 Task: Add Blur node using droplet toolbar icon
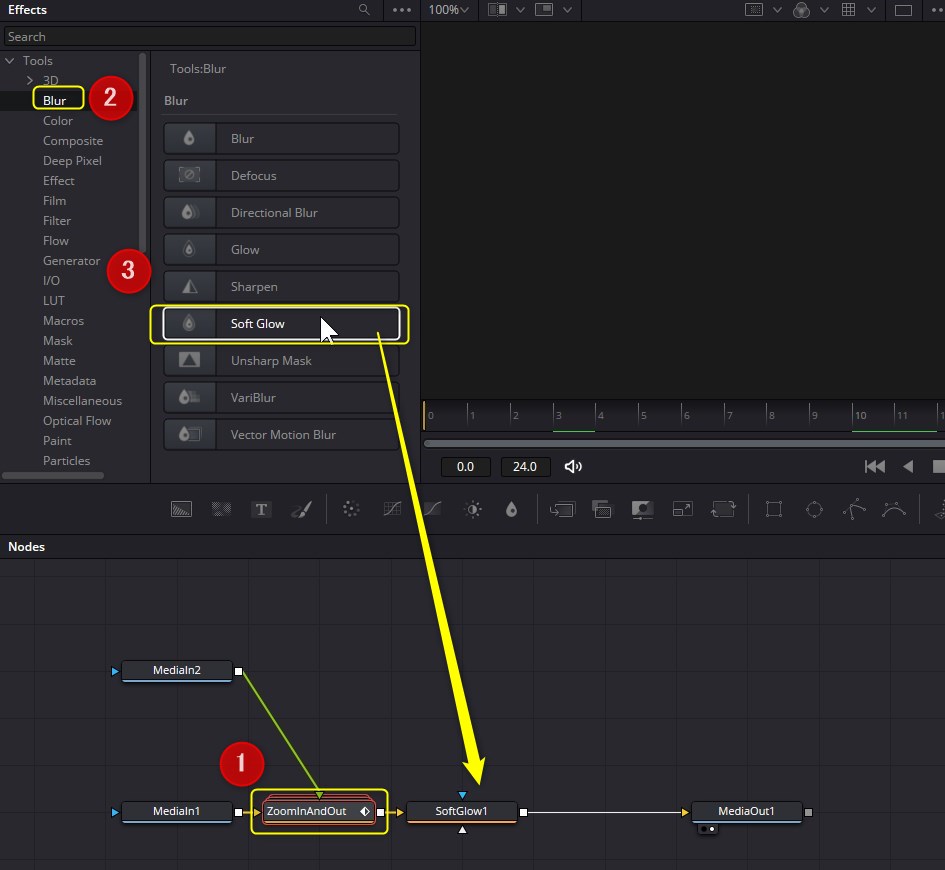[x=512, y=510]
